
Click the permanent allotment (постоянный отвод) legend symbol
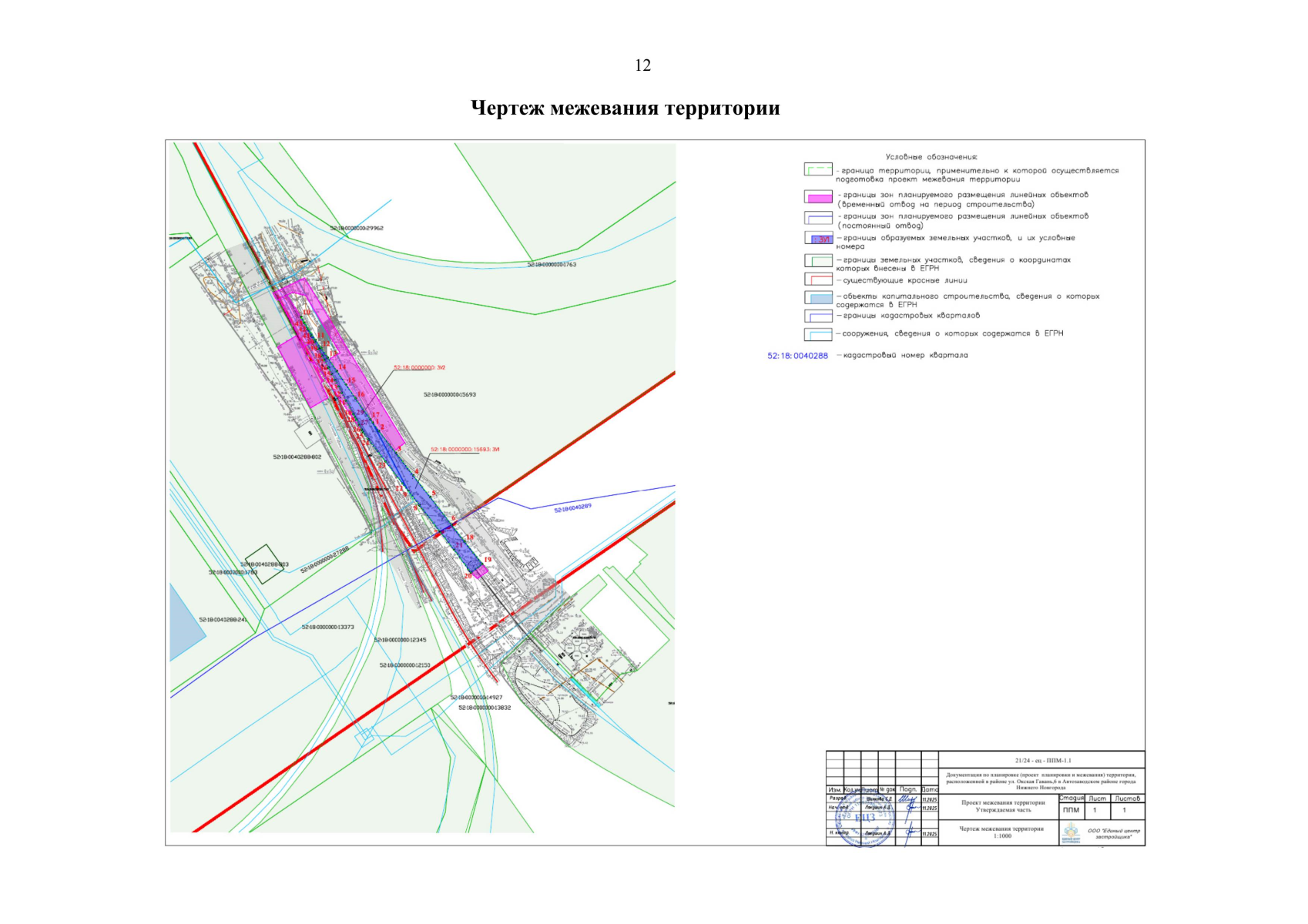(818, 218)
